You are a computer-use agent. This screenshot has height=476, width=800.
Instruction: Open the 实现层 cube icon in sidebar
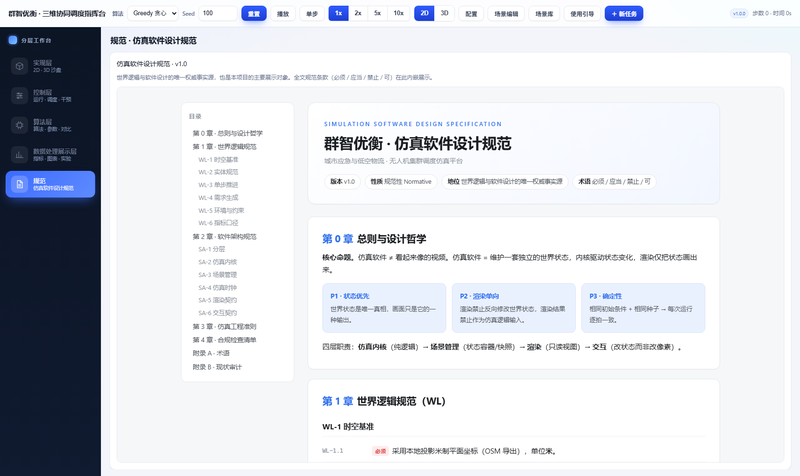coord(19,66)
